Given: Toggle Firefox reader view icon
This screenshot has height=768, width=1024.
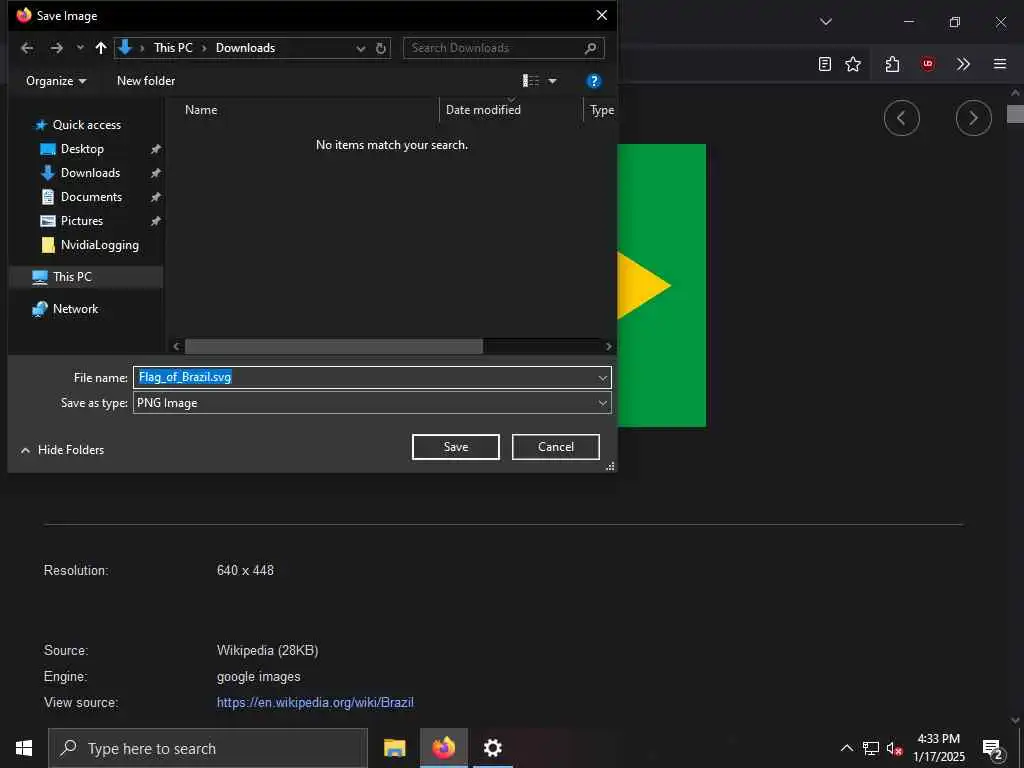Looking at the screenshot, I should coord(825,64).
